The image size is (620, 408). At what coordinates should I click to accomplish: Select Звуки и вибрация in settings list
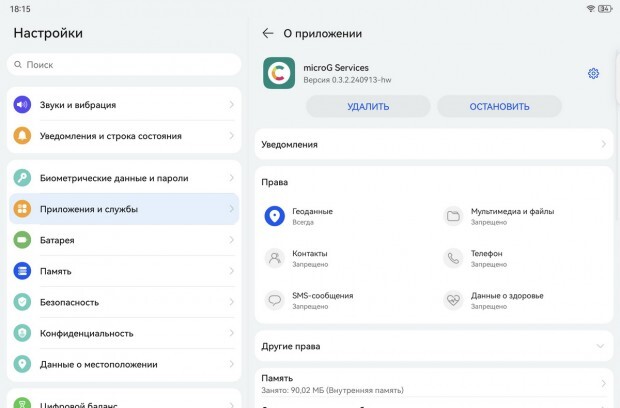coord(124,105)
